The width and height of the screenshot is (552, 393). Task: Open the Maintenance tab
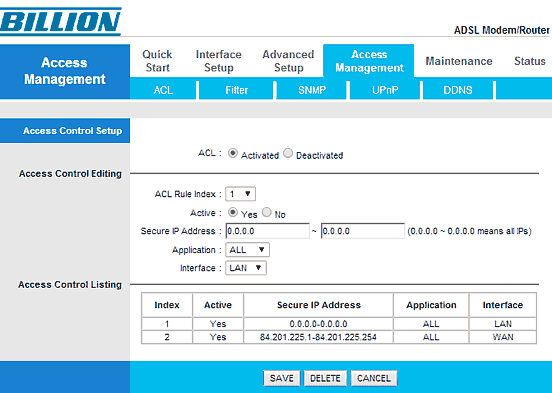pos(459,61)
